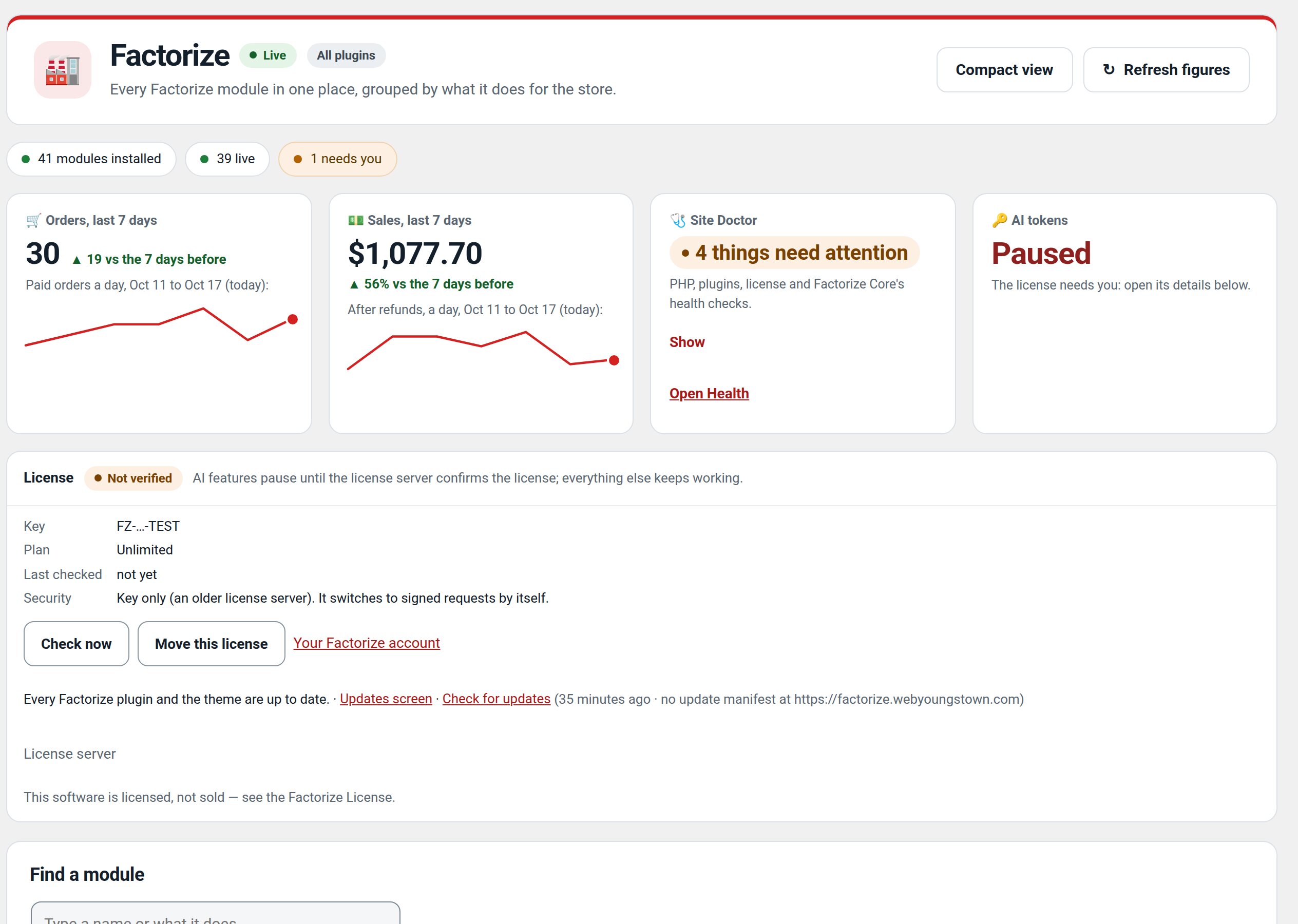The width and height of the screenshot is (1298, 924).
Task: Click the 'not yet' last checked value
Action: tap(137, 574)
